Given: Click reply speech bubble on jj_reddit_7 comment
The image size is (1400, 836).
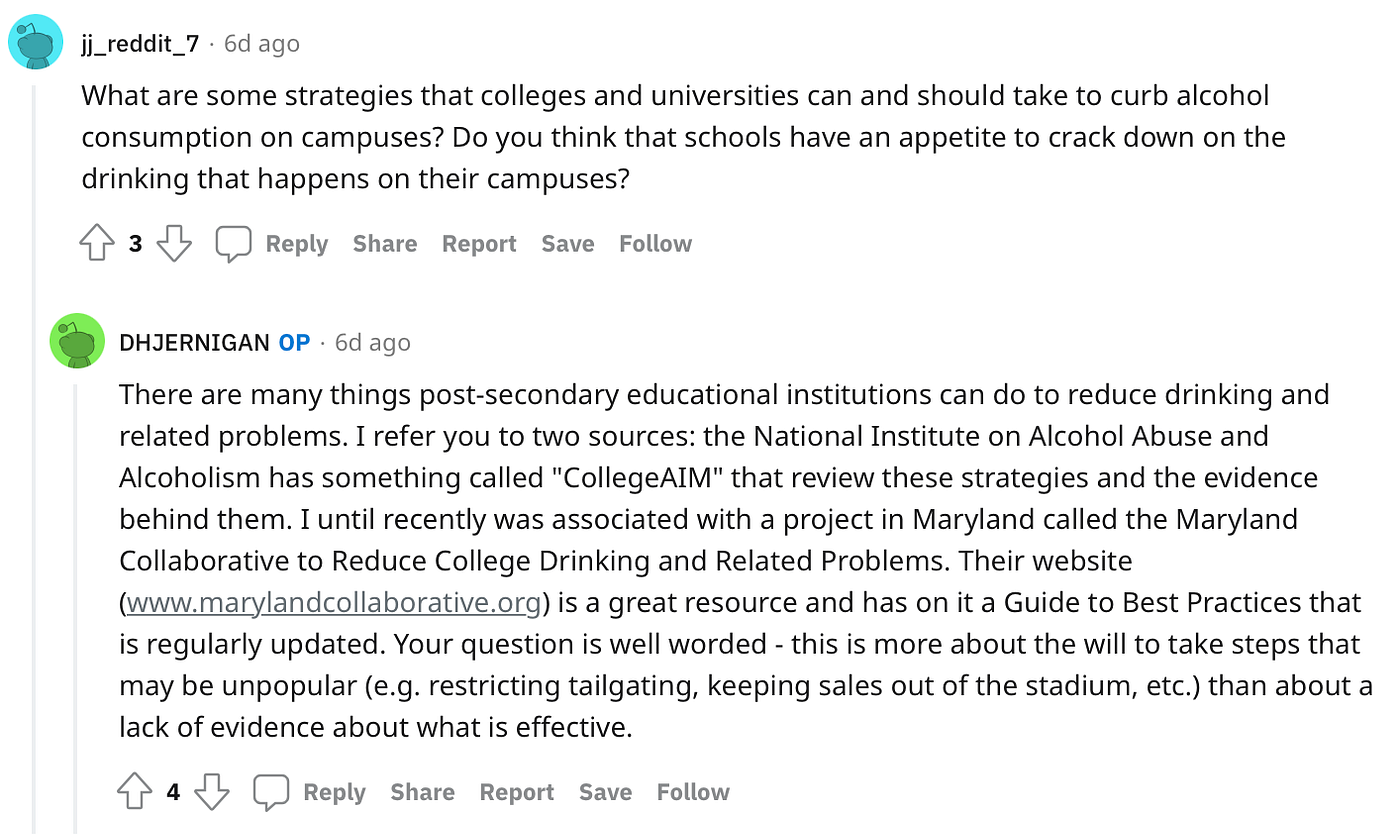Looking at the screenshot, I should click(x=234, y=244).
